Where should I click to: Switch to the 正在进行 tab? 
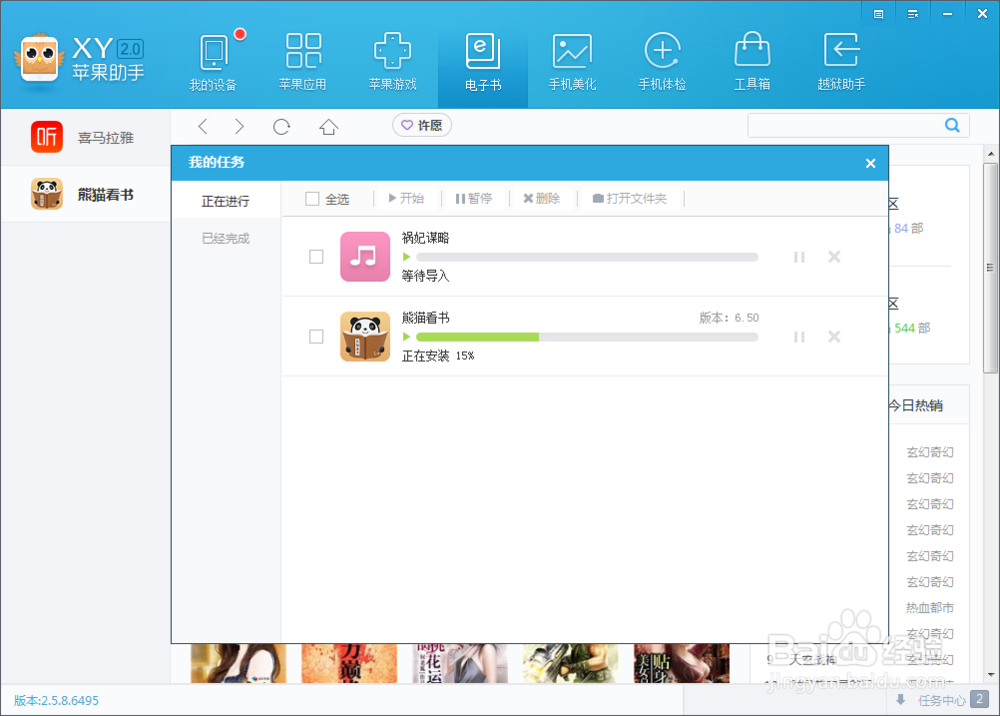point(226,201)
